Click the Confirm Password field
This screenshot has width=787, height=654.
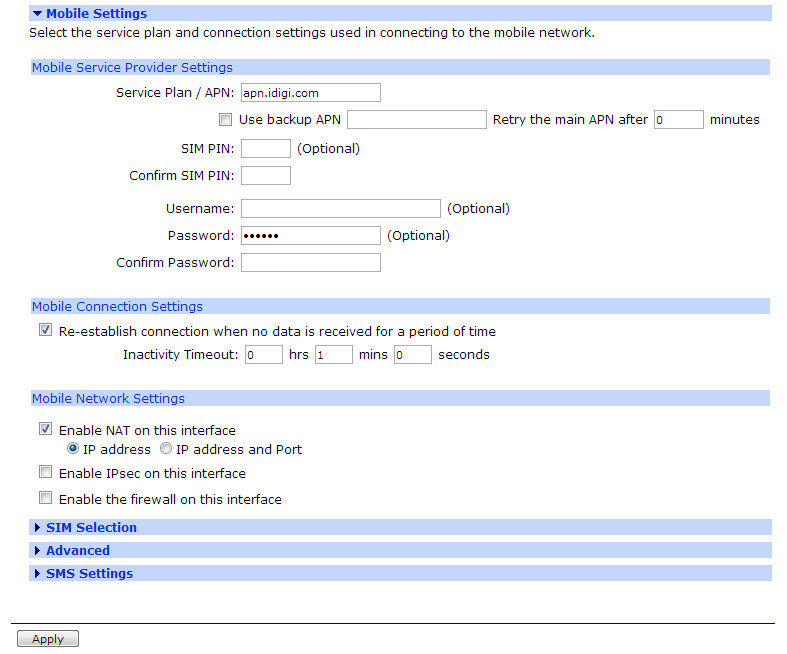click(310, 263)
